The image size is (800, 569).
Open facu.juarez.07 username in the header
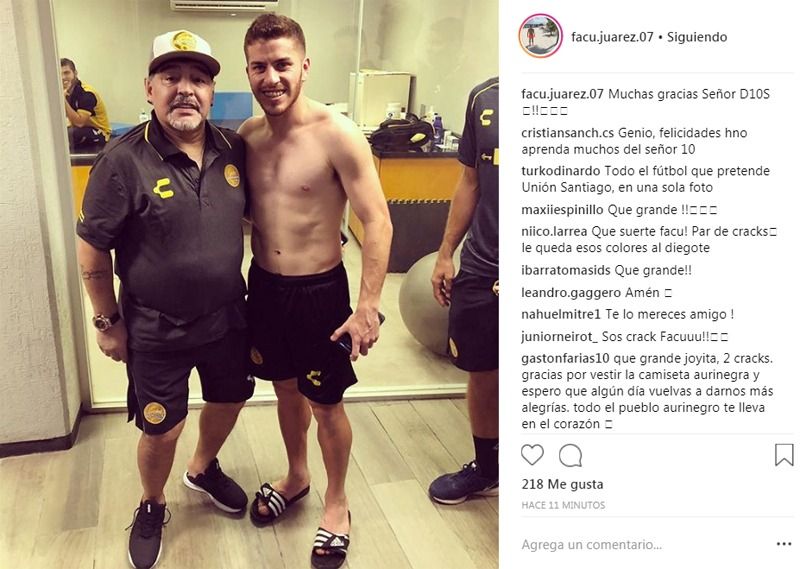612,37
